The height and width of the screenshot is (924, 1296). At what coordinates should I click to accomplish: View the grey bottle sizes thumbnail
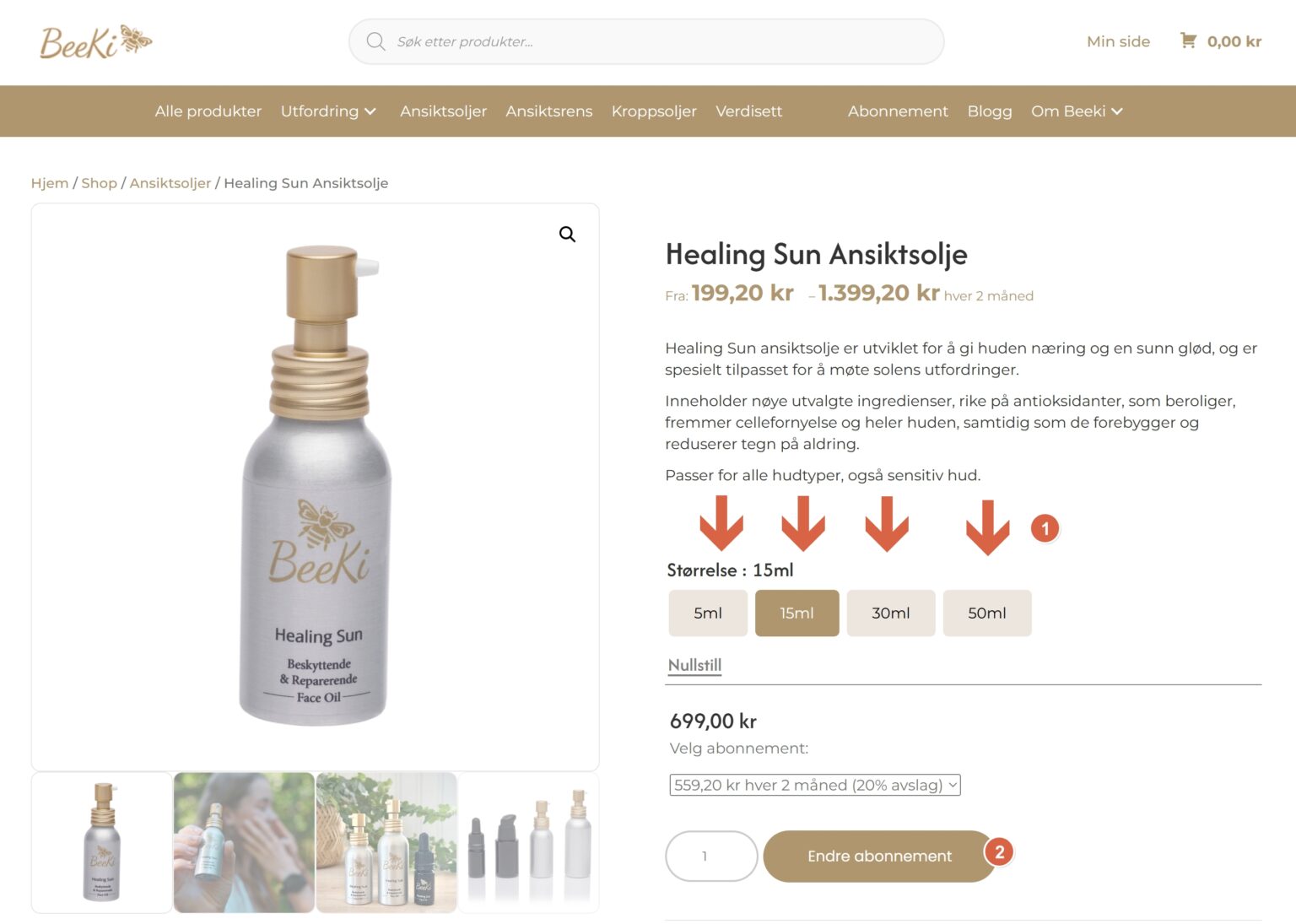coord(529,842)
